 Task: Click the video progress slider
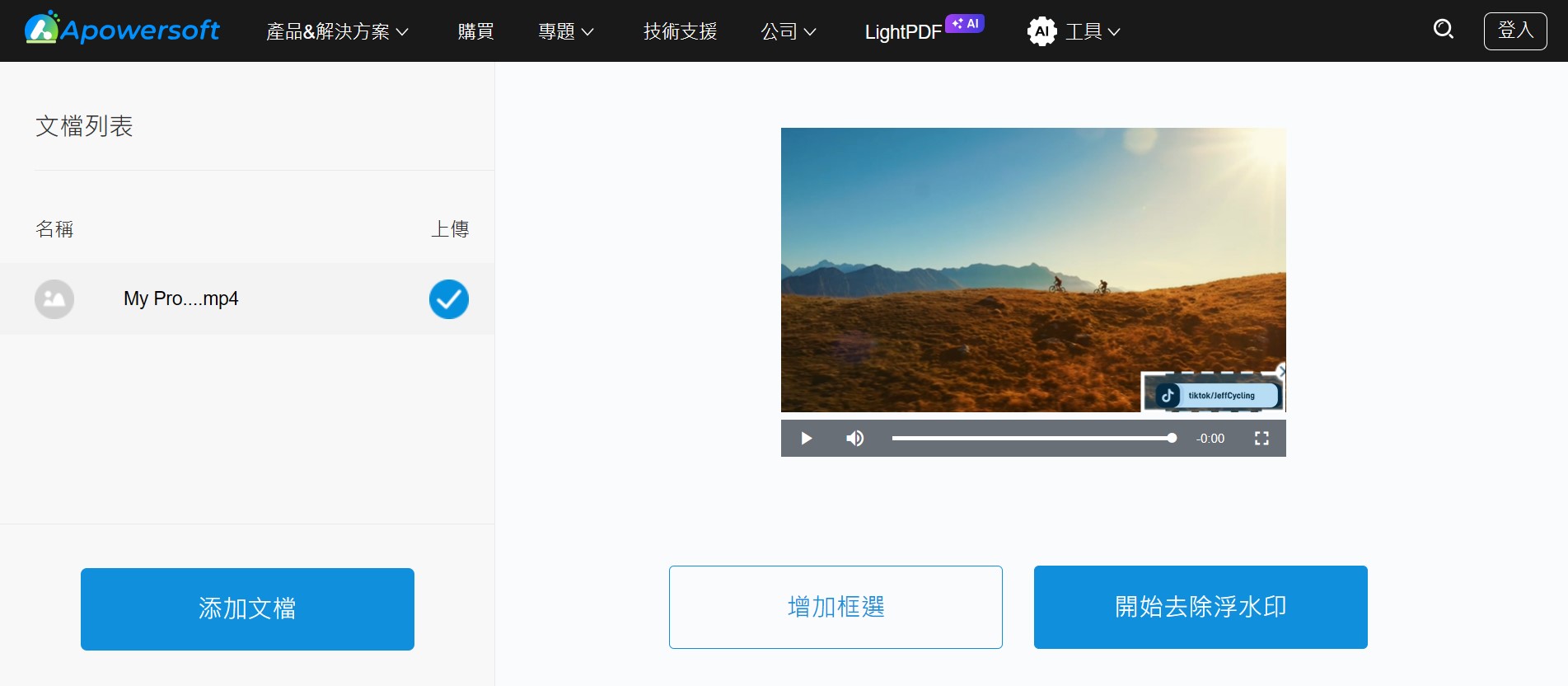pos(1034,439)
